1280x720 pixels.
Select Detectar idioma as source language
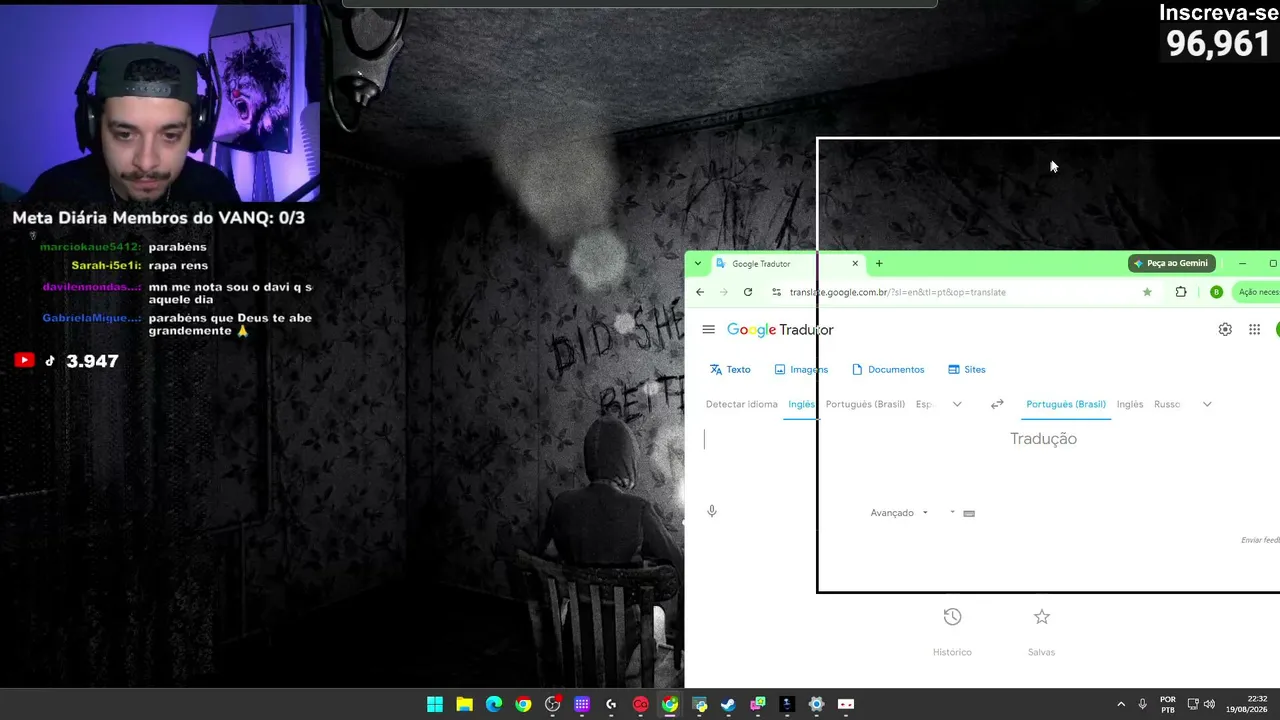pos(742,404)
